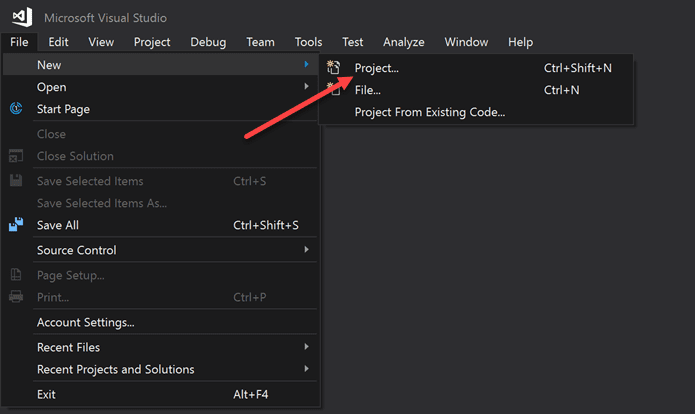Expand the Source Control submenu
This screenshot has width=696, height=414.
point(306,250)
